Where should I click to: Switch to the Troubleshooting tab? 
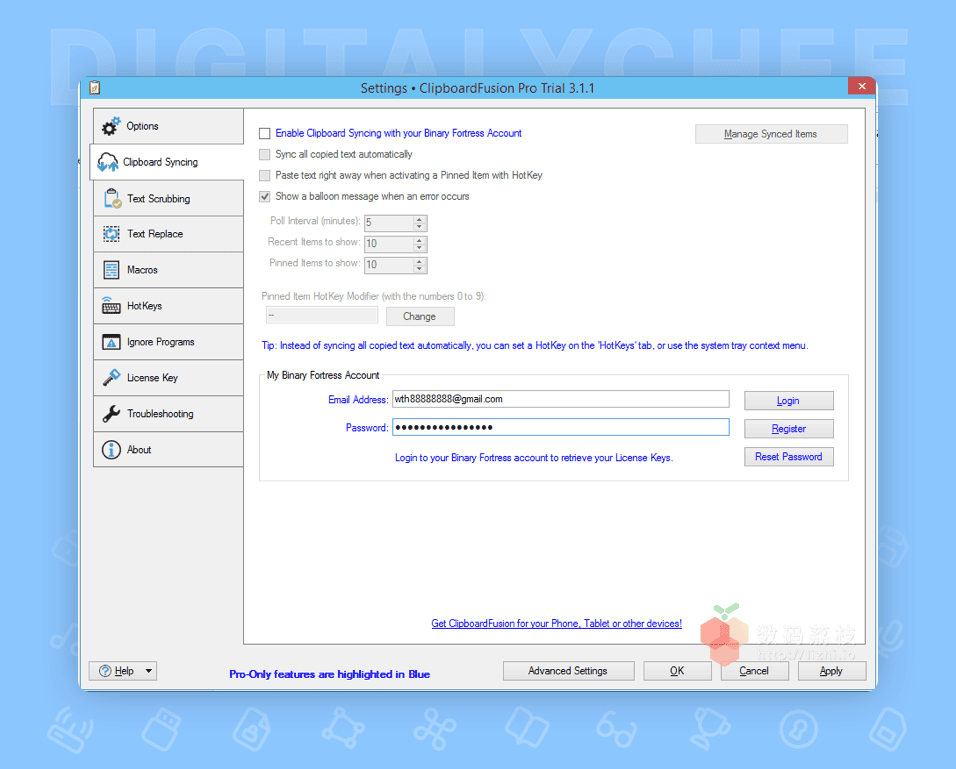coord(168,413)
